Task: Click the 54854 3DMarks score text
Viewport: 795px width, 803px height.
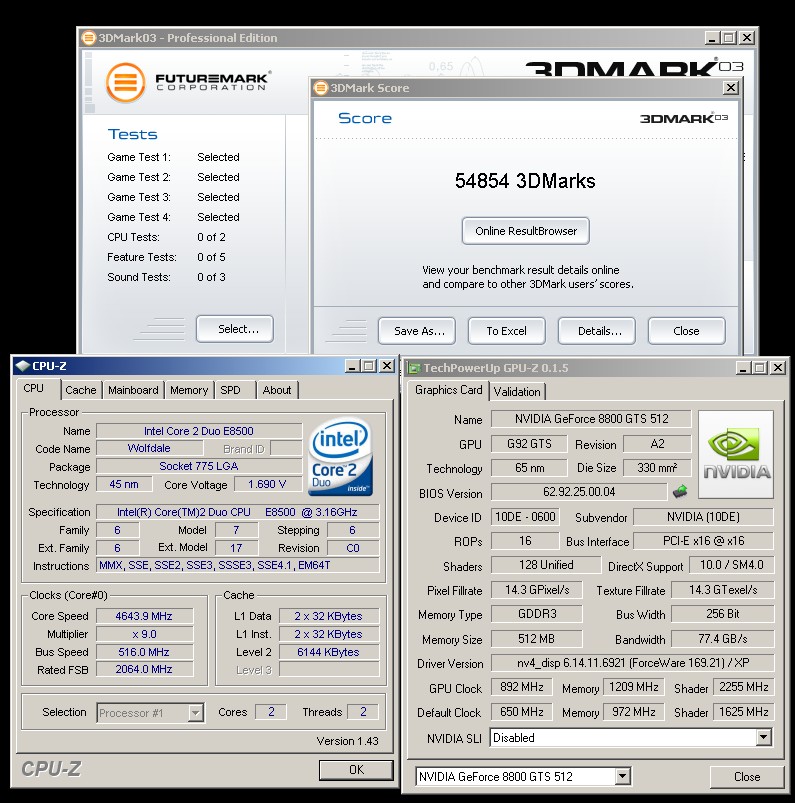Action: (525, 181)
